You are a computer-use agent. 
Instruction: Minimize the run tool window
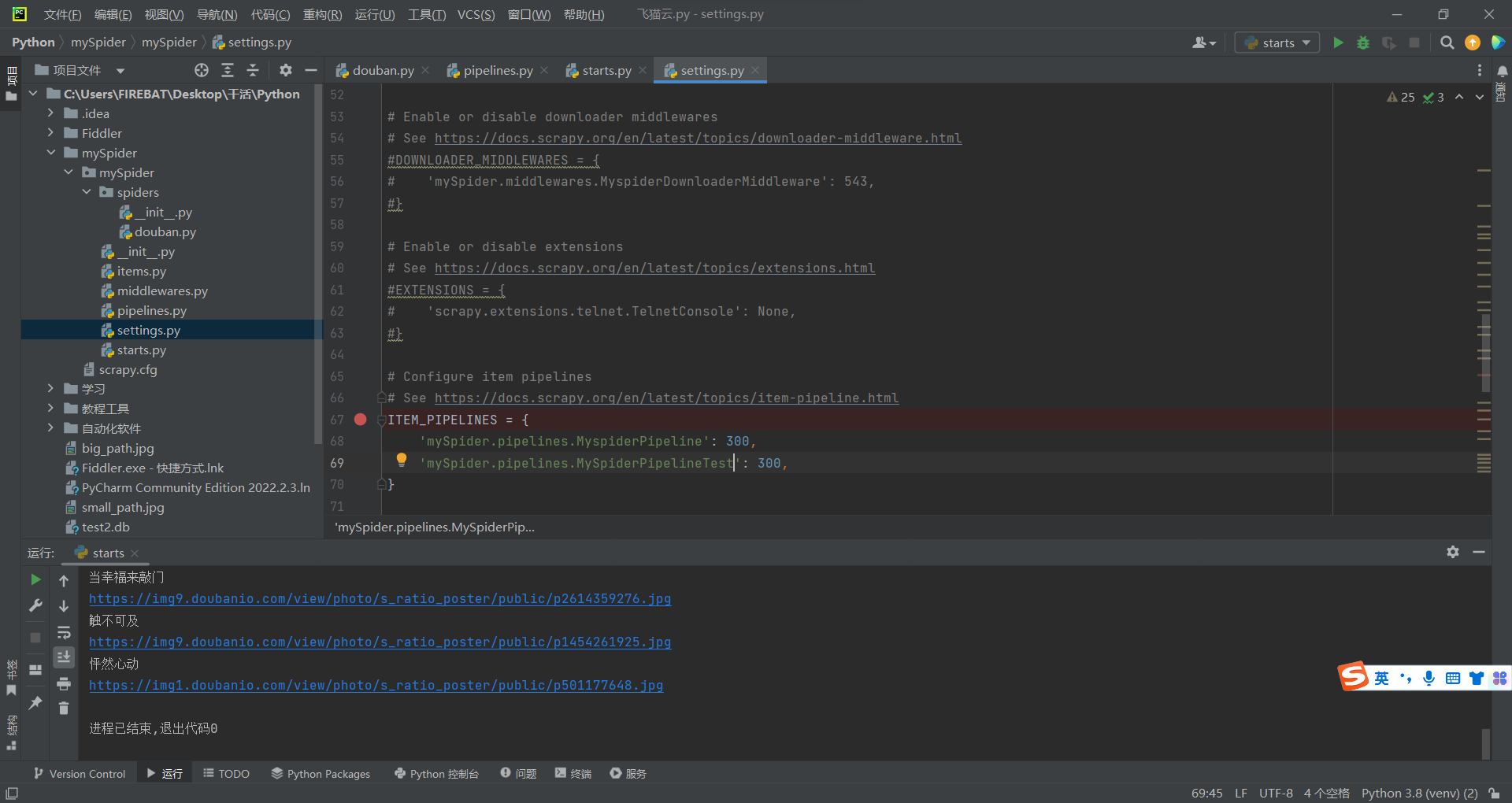point(1479,552)
